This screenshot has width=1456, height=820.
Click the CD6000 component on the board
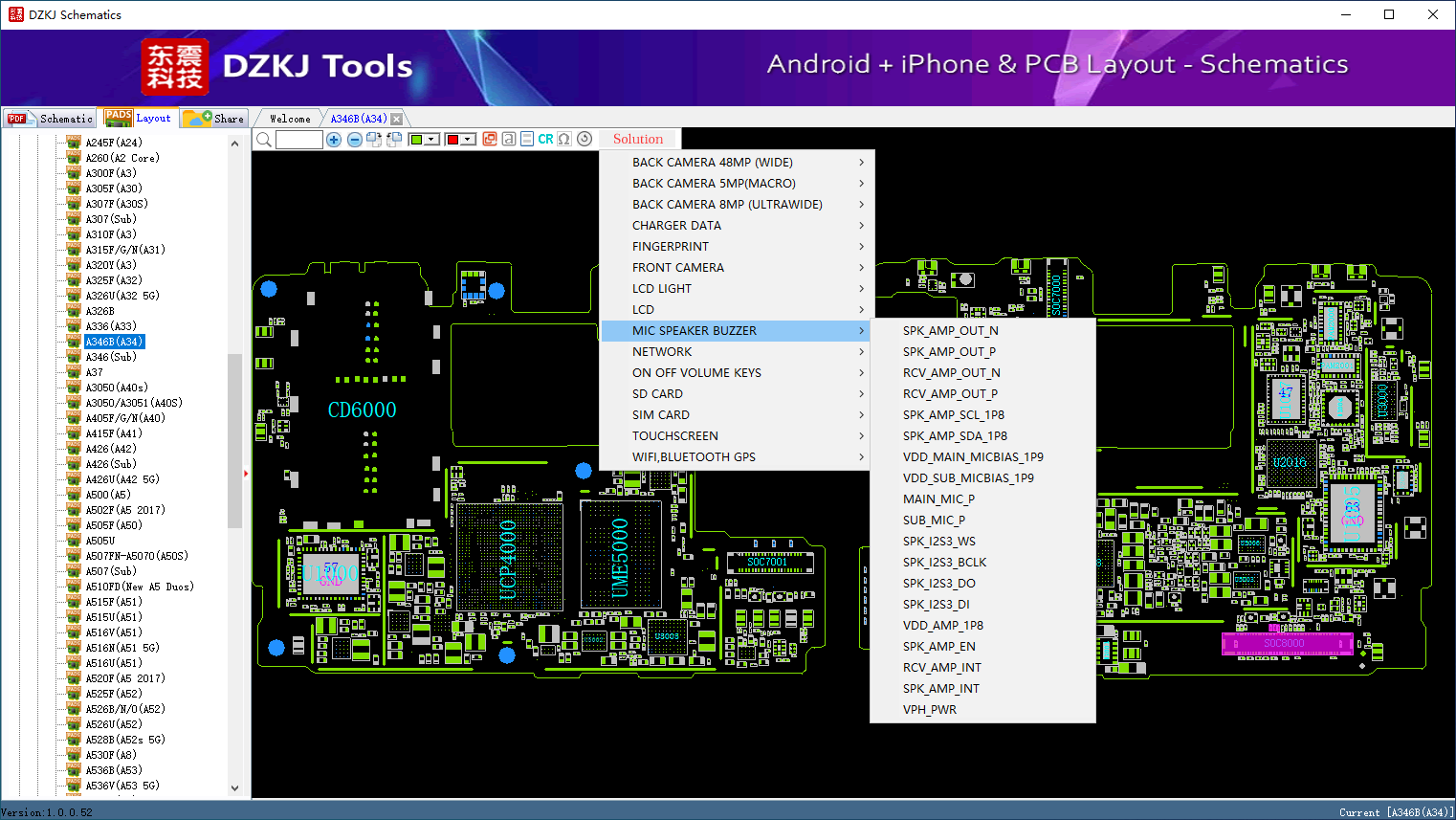362,410
